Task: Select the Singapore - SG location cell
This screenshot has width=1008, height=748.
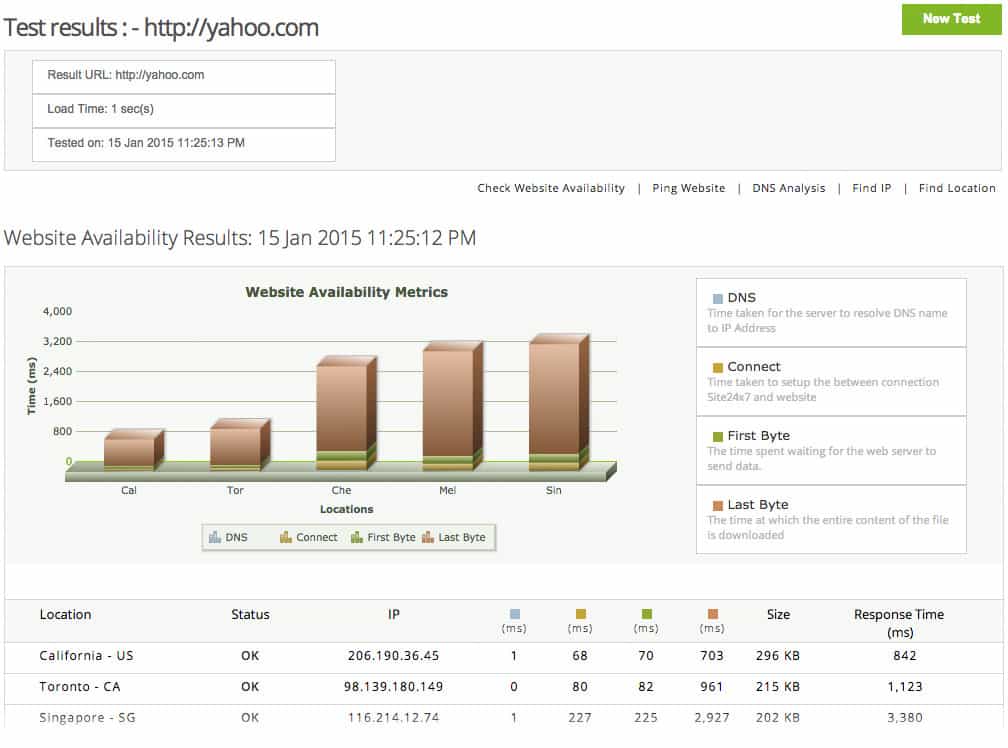Action: coord(87,717)
